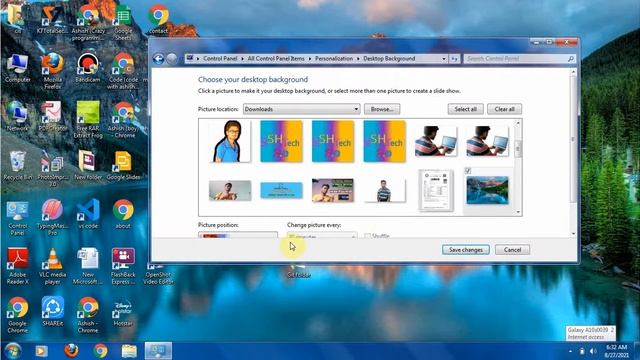The height and width of the screenshot is (360, 640).
Task: Click the search magnifier in Control Panel
Action: (x=571, y=59)
